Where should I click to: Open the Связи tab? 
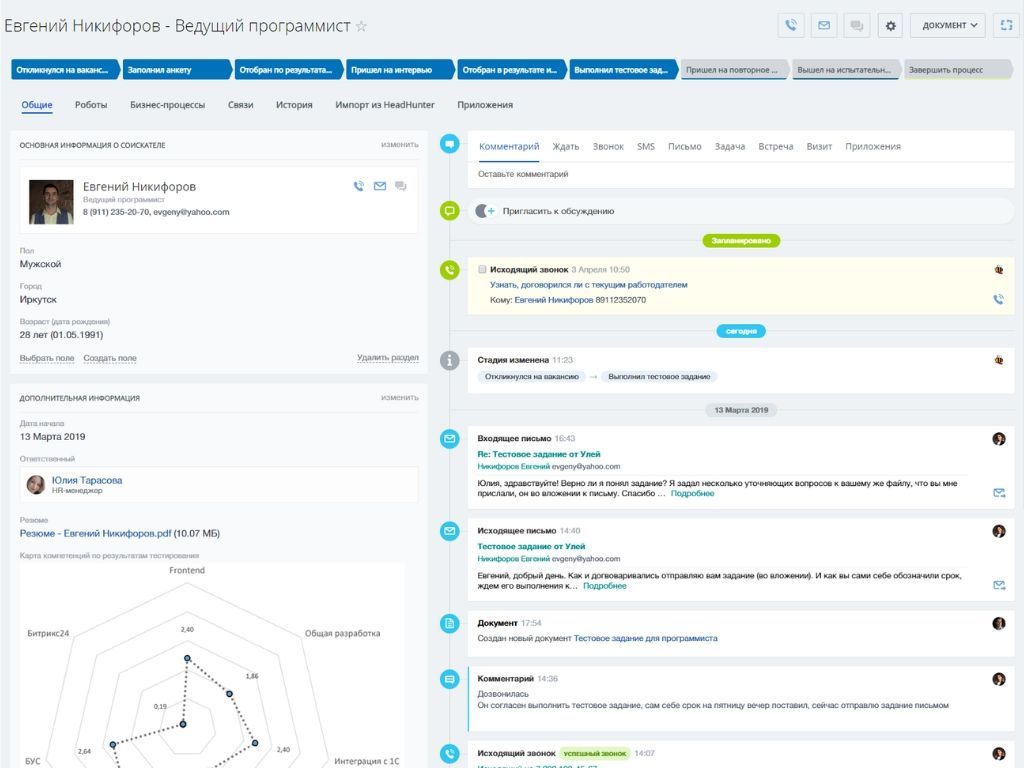coord(240,104)
